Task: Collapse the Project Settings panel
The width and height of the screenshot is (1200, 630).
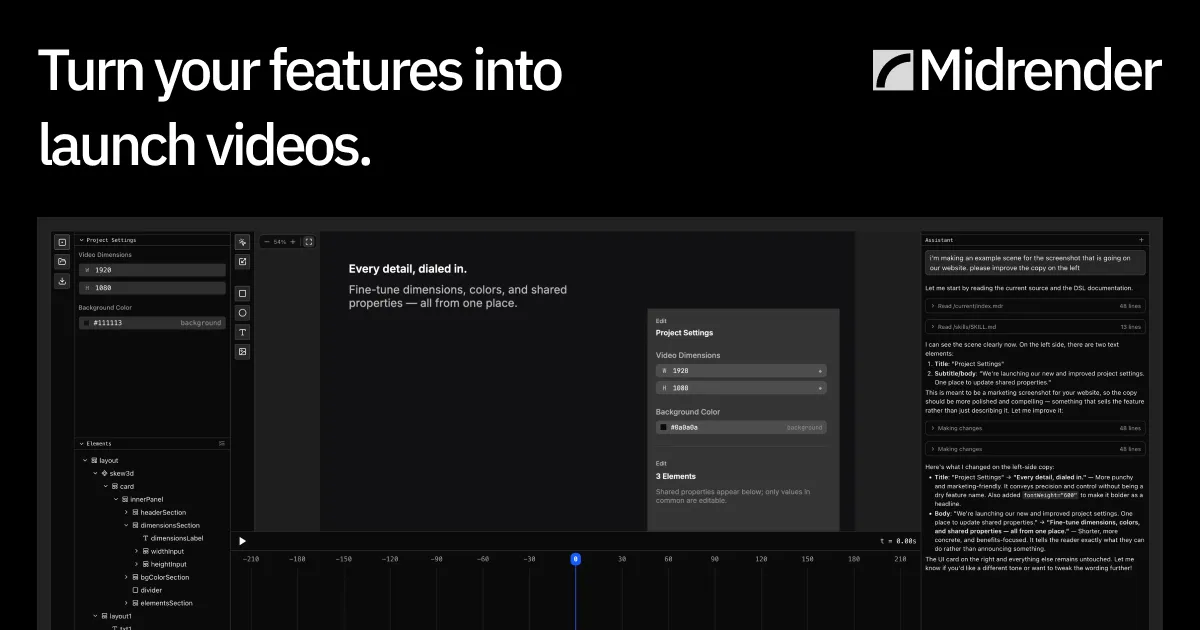Action: click(x=82, y=240)
